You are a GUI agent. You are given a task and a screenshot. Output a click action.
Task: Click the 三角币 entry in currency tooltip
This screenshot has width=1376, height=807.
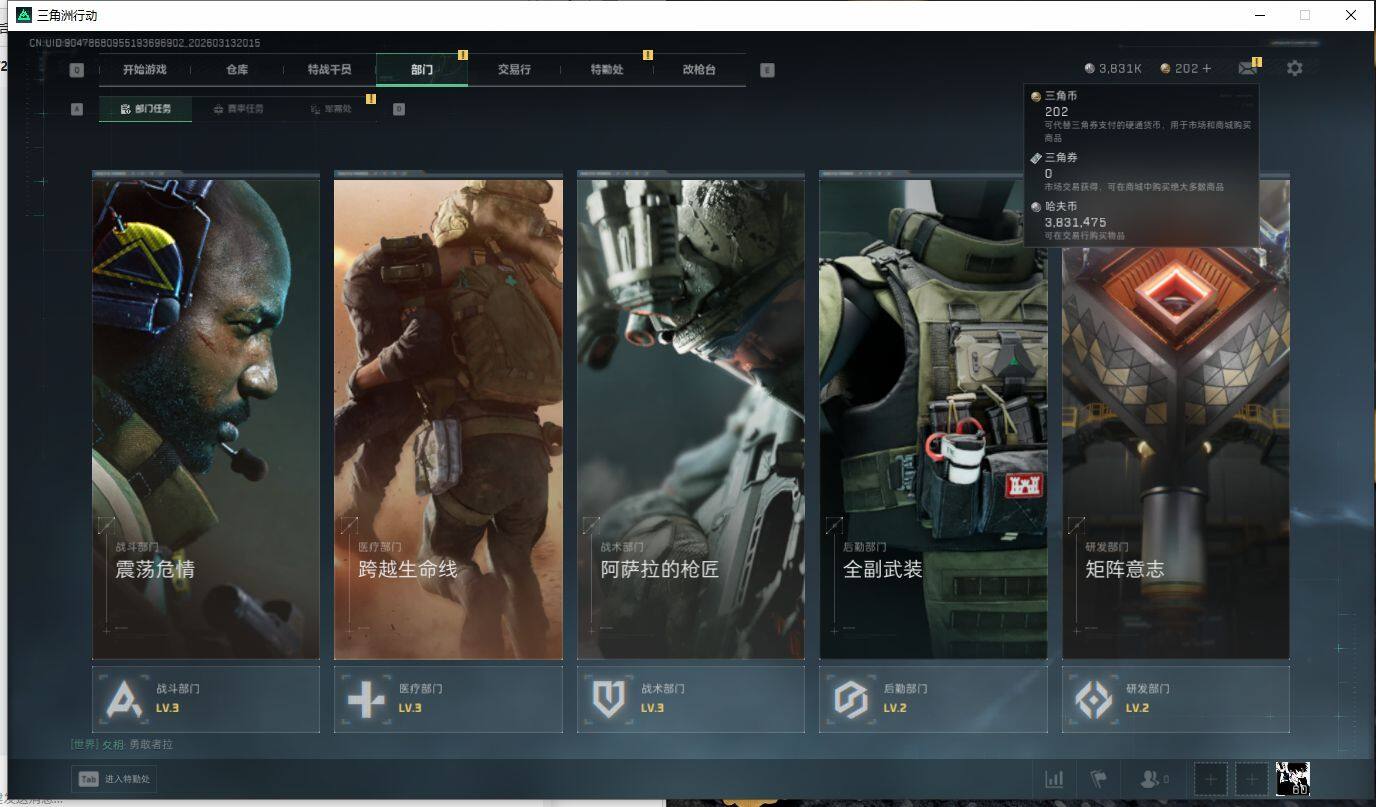1141,116
